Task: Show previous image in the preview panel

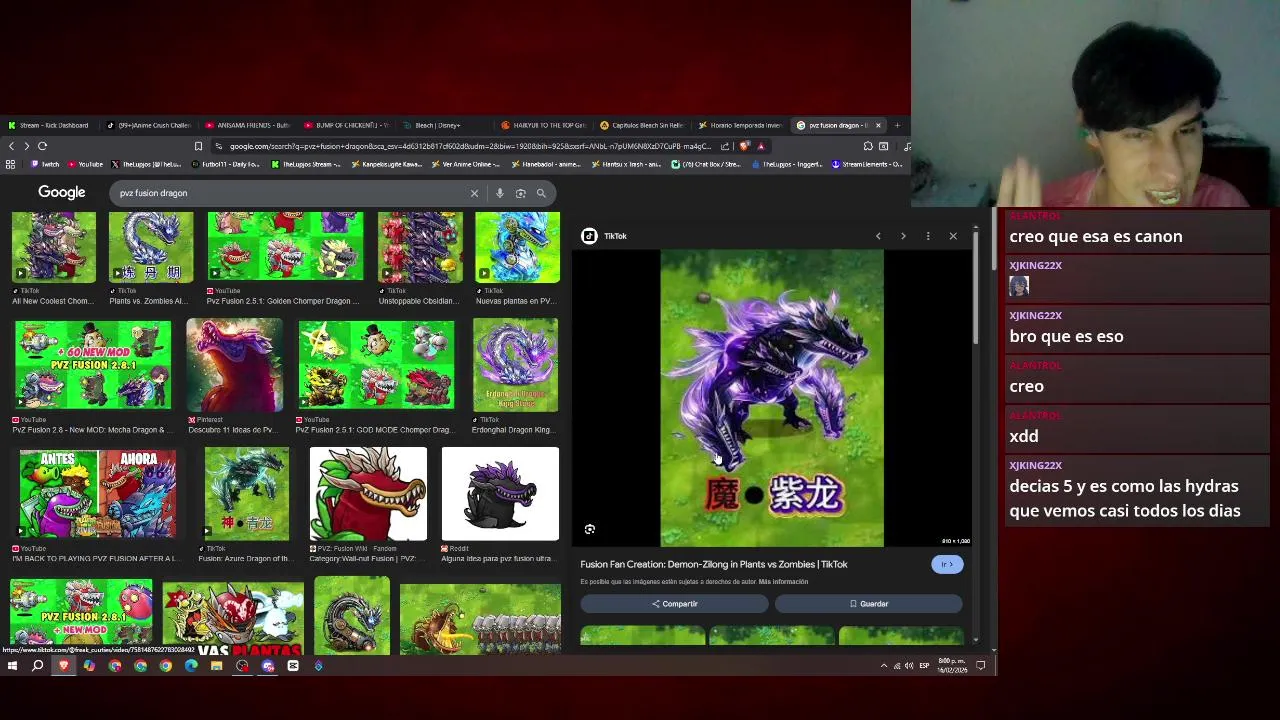Action: (x=878, y=236)
